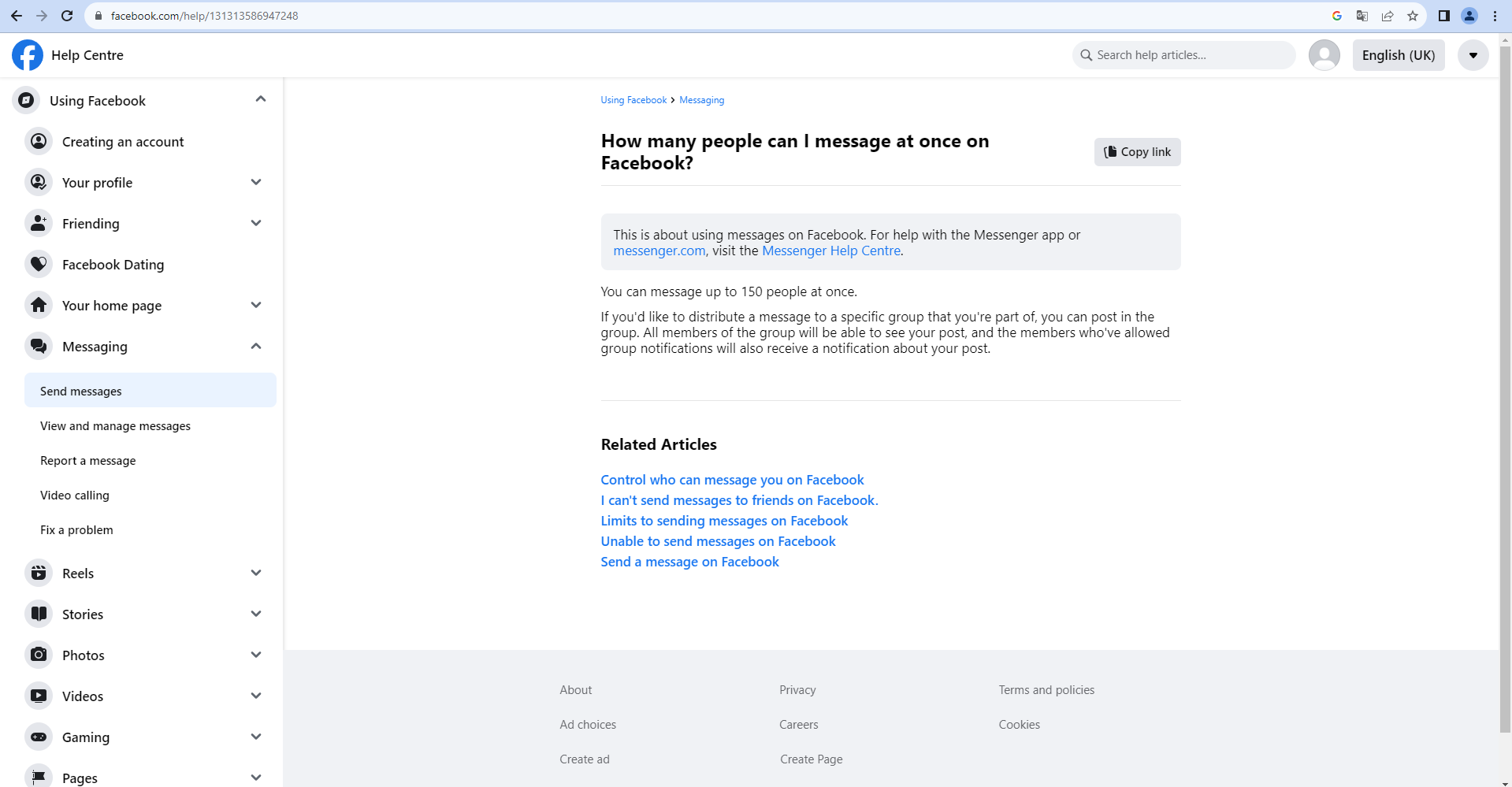Expand the Your home page section
Viewport: 1512px width, 787px height.
[x=256, y=305]
